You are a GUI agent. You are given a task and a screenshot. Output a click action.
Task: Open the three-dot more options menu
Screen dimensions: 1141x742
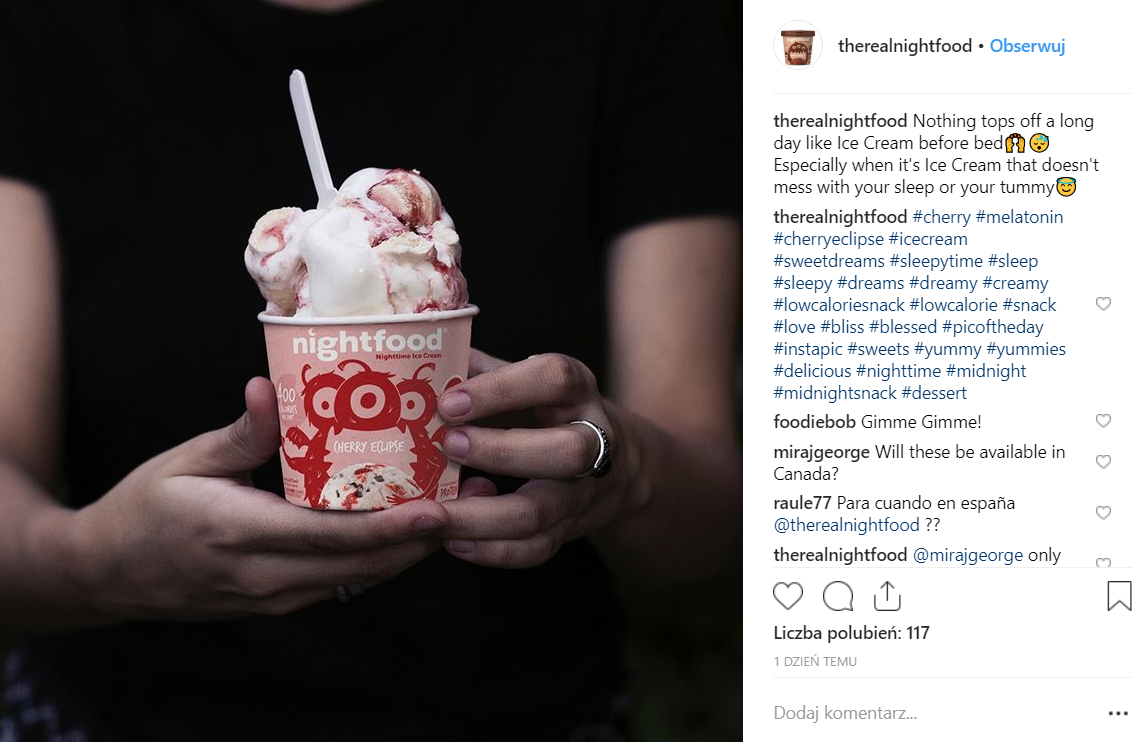click(1118, 714)
